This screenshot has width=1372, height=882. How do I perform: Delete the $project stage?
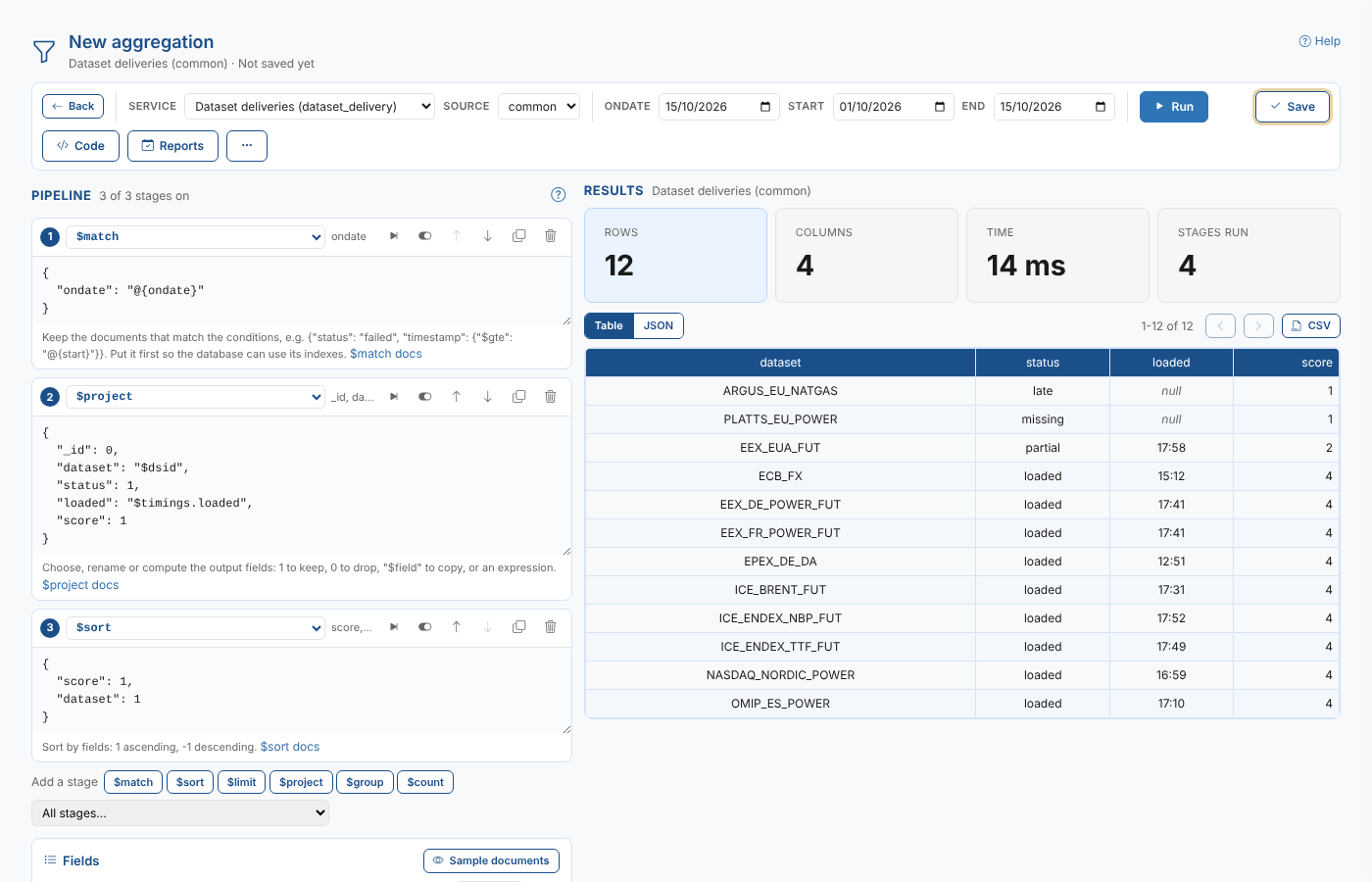click(551, 397)
